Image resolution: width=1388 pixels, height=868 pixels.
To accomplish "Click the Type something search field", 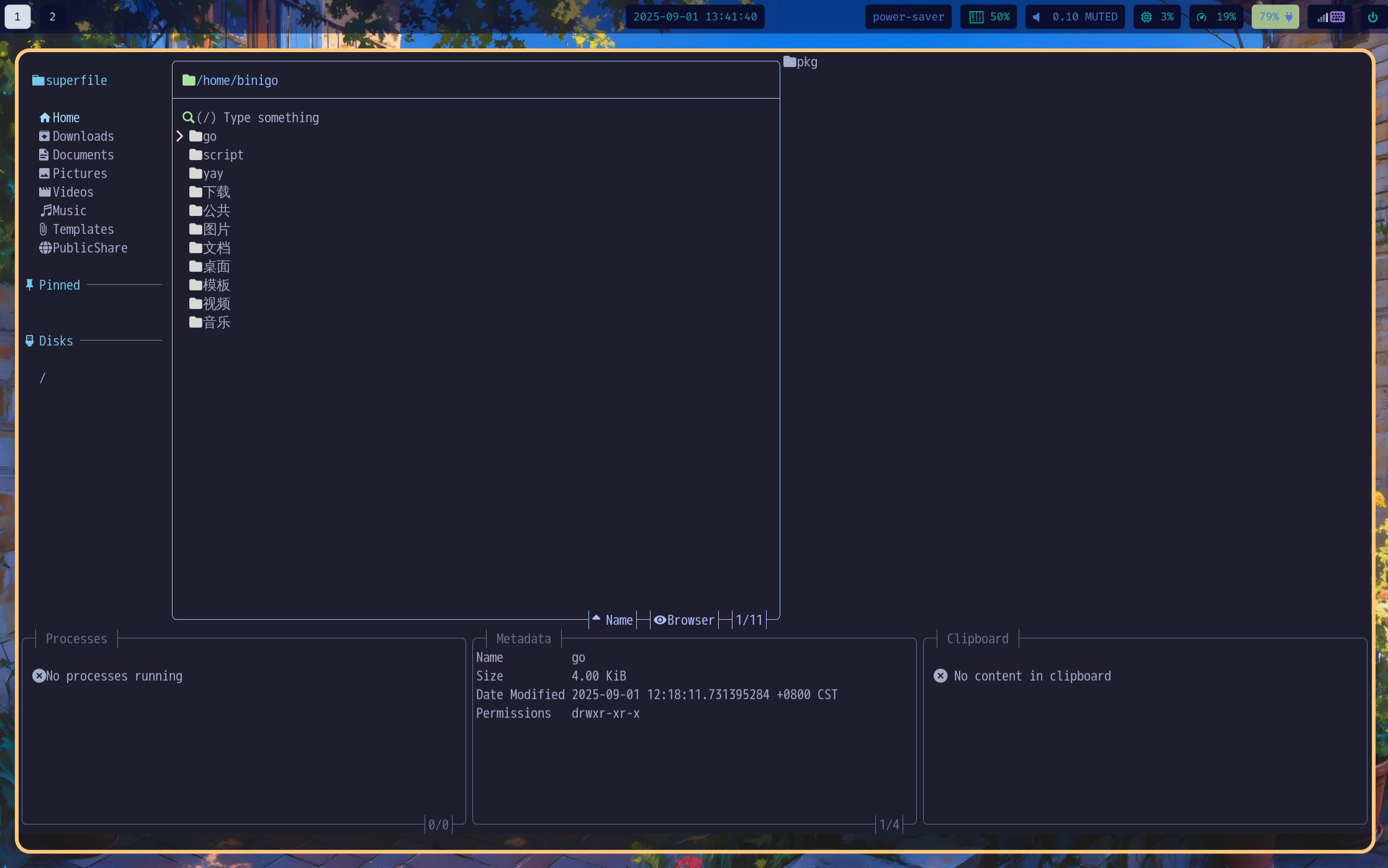I will (x=271, y=118).
